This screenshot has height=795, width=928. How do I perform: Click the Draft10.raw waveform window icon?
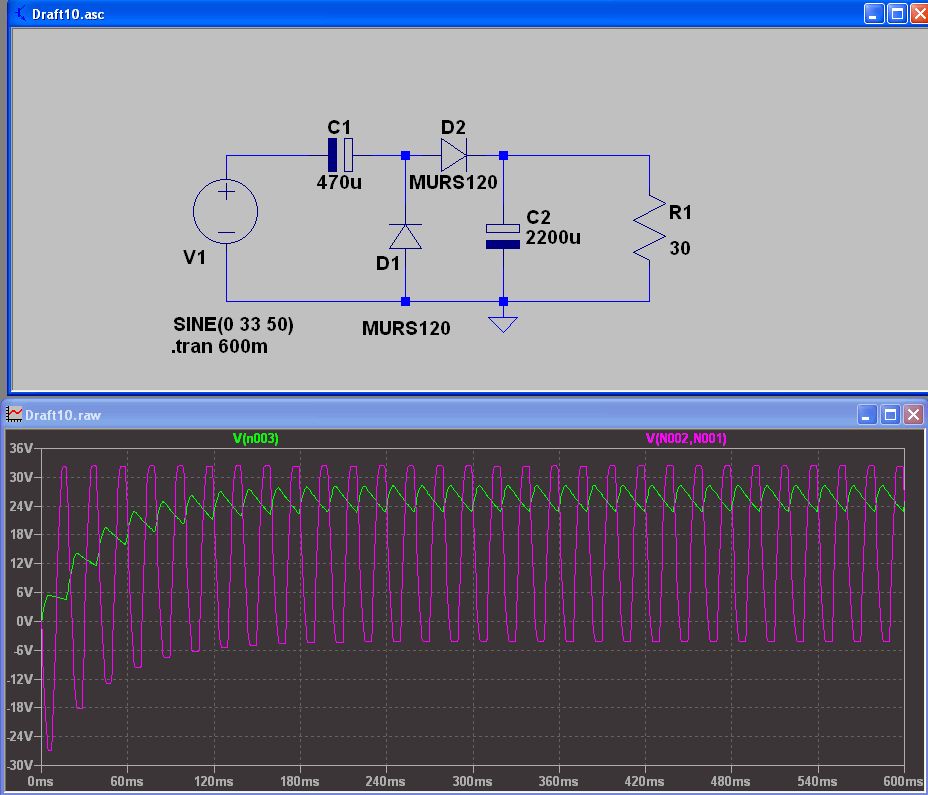pos(14,414)
